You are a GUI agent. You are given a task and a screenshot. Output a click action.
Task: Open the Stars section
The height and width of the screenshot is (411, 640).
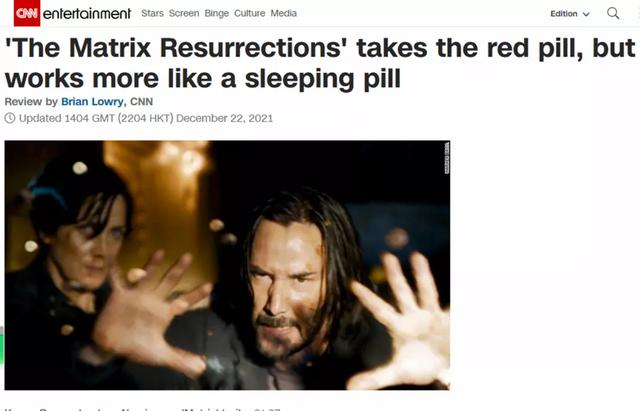[x=152, y=13]
